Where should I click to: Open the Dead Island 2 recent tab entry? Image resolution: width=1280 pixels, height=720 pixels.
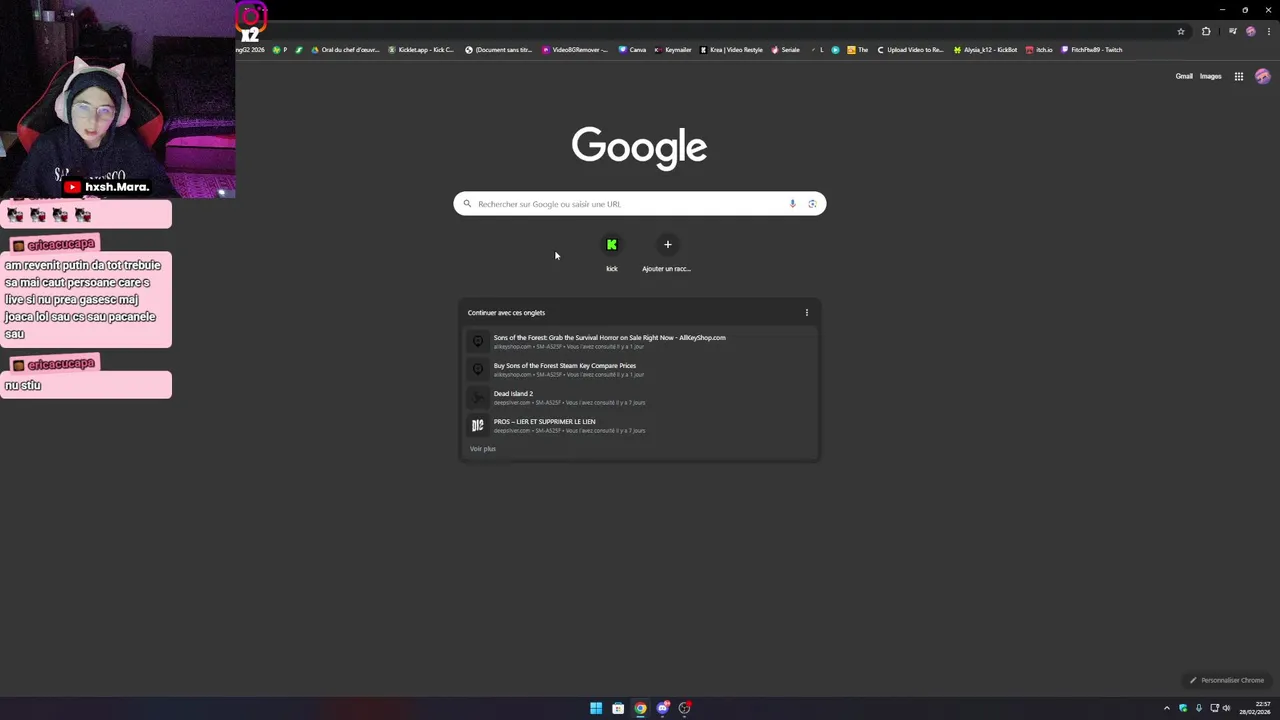[639, 397]
